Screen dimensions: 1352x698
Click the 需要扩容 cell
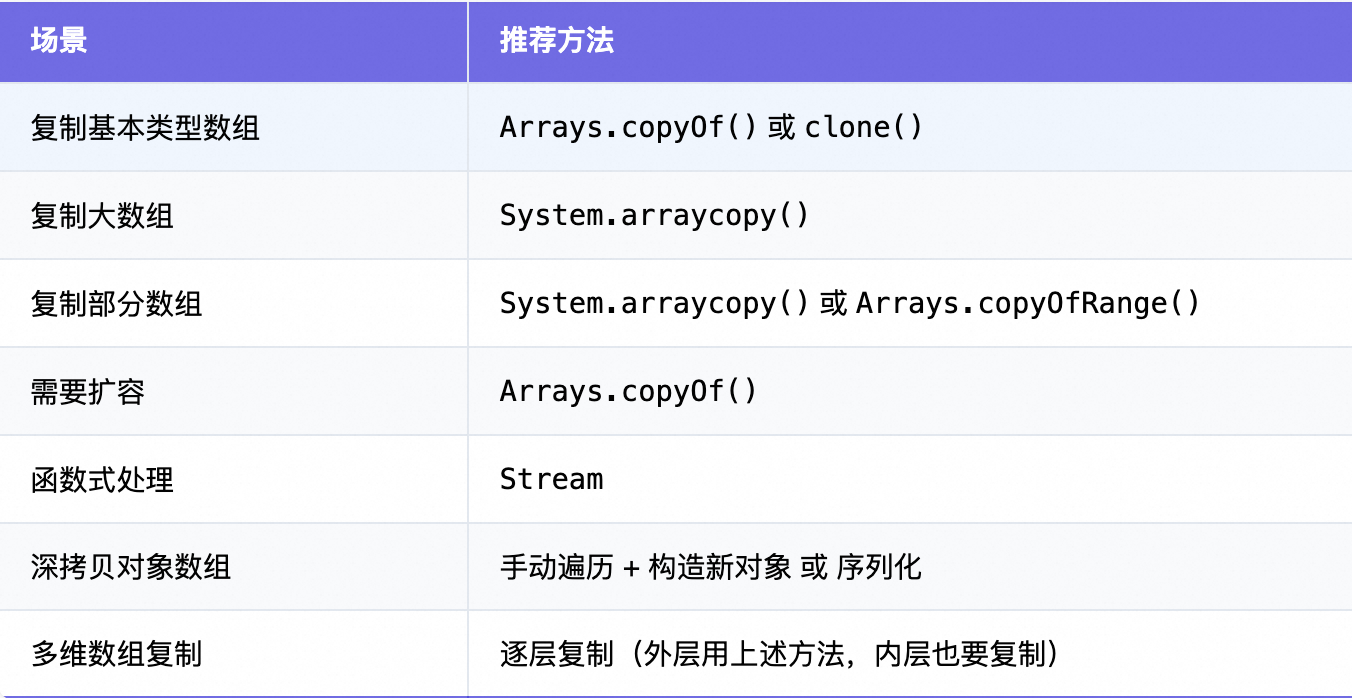pos(233,391)
